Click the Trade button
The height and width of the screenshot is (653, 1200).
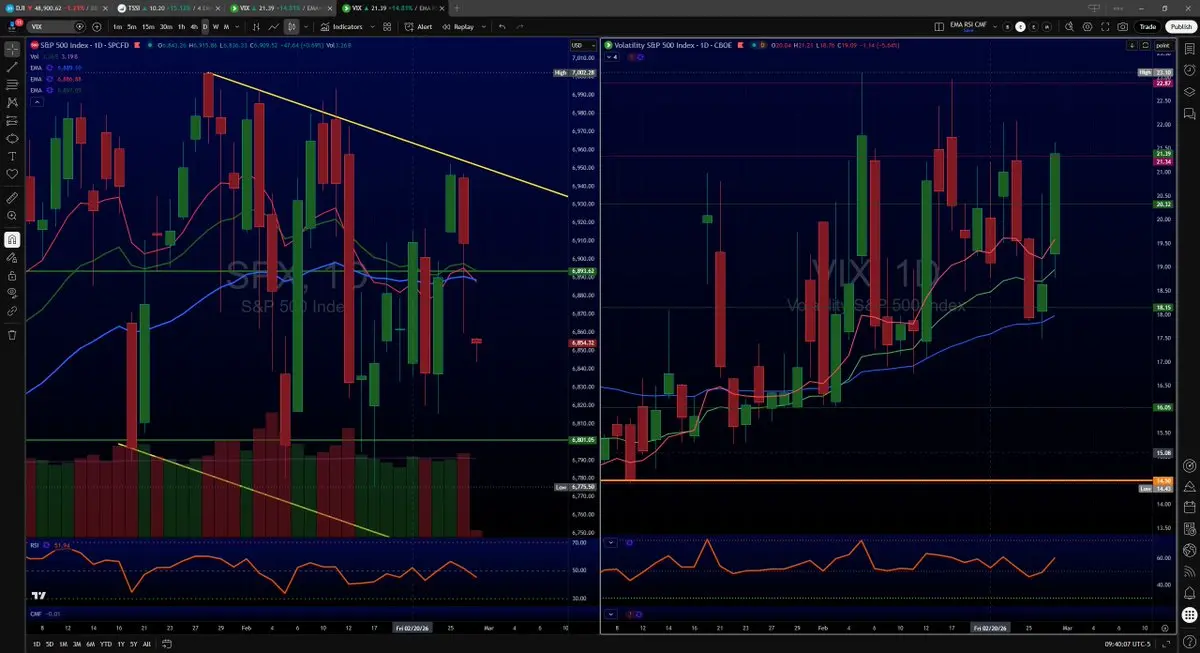(1148, 26)
